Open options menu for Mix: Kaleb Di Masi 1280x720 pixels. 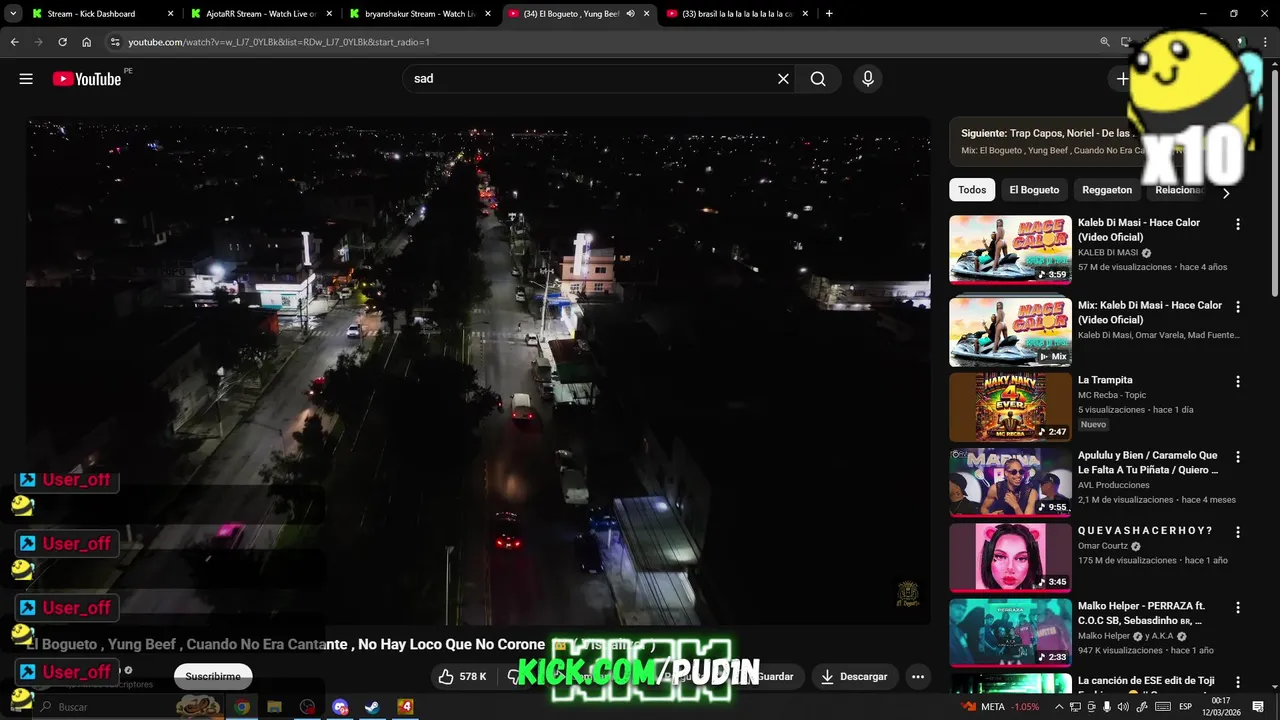click(1238, 307)
